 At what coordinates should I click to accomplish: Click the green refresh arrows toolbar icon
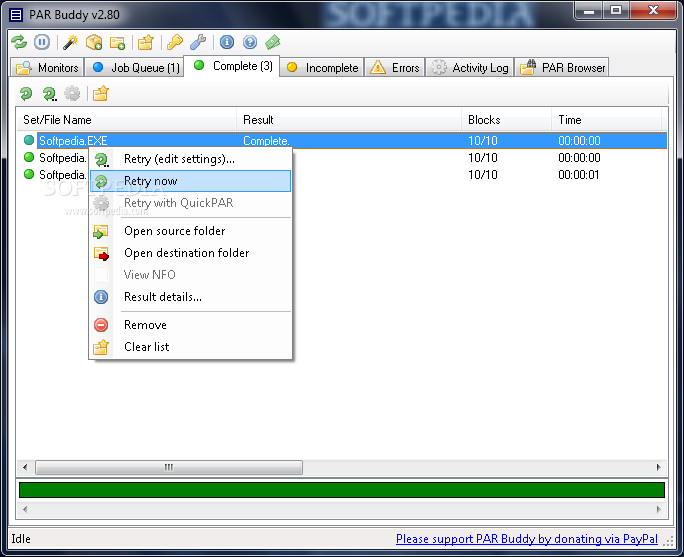tap(19, 42)
